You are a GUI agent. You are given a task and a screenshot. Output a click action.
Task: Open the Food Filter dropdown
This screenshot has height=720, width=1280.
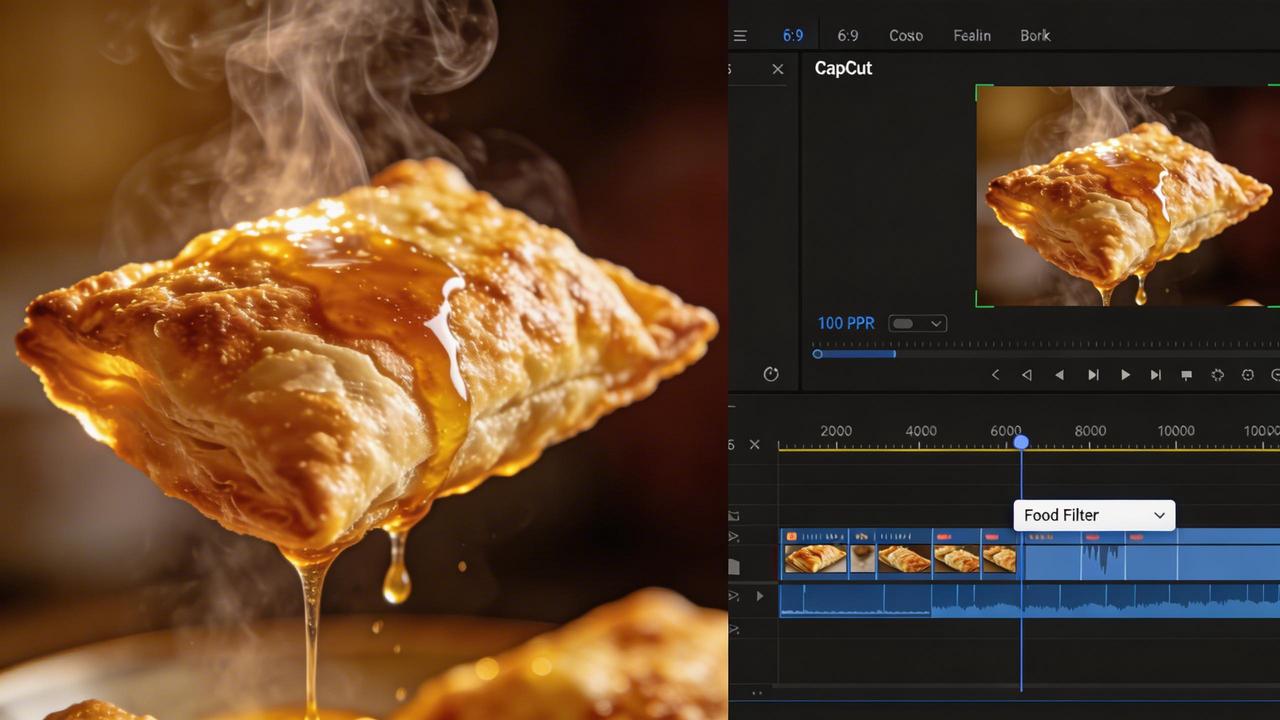tap(1094, 515)
